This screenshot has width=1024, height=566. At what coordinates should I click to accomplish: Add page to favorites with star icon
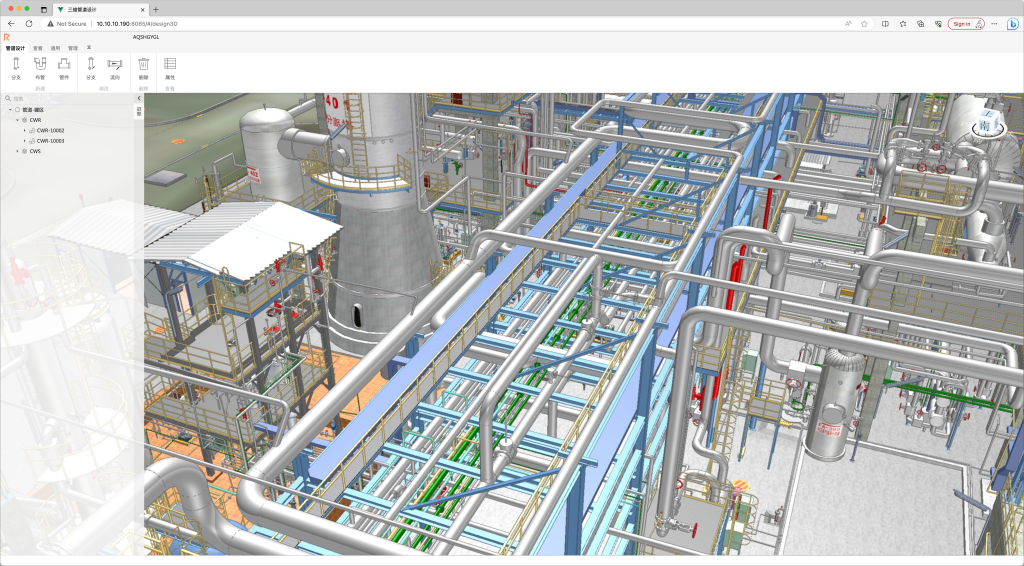tap(863, 23)
